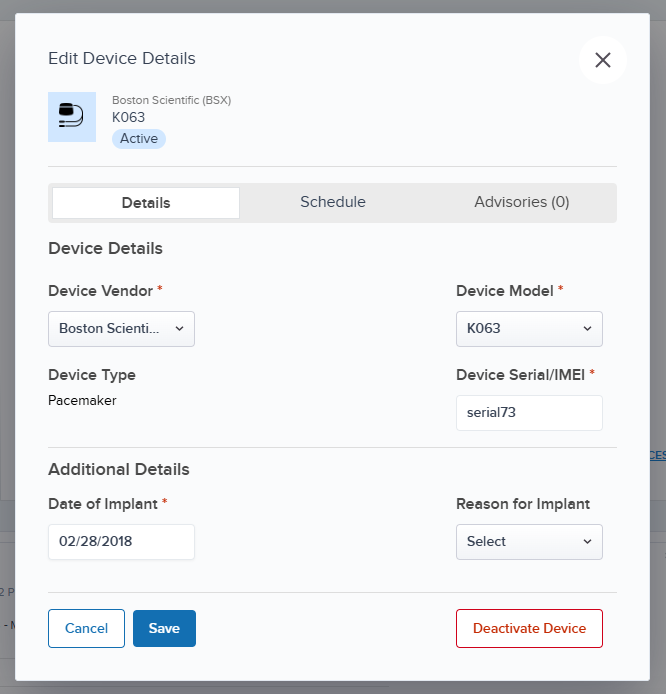This screenshot has width=666, height=694.
Task: Click the Device Details section heading
Action: pos(105,248)
